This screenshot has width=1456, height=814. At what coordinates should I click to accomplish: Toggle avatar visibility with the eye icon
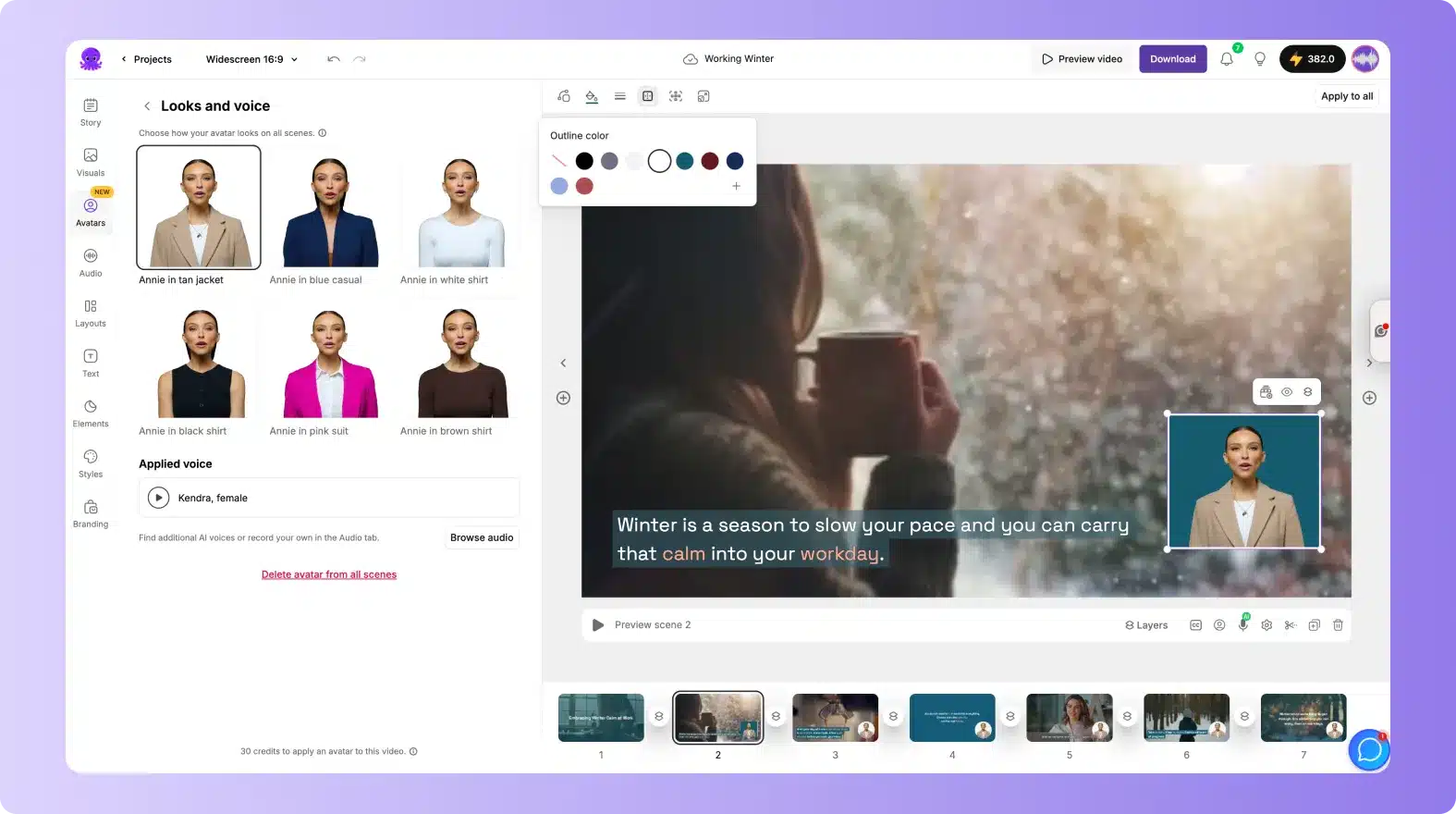pos(1287,392)
